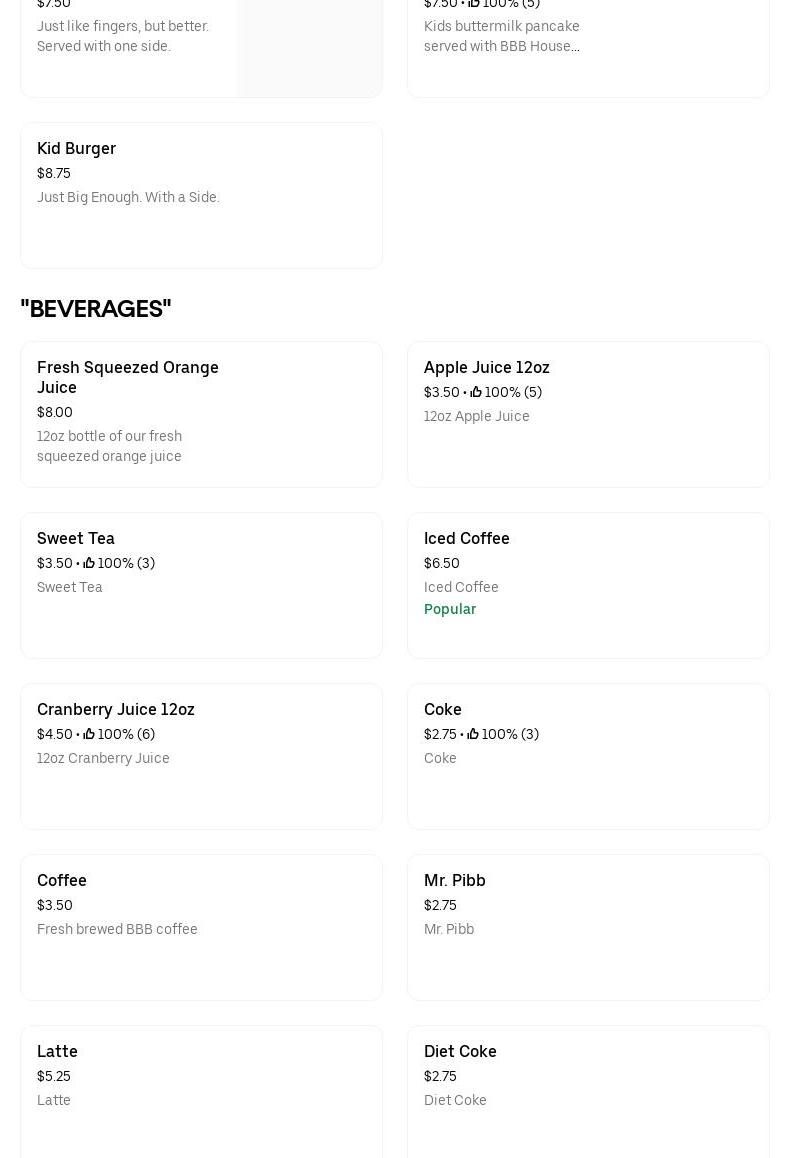Select the Iced Coffee item

point(467,538)
